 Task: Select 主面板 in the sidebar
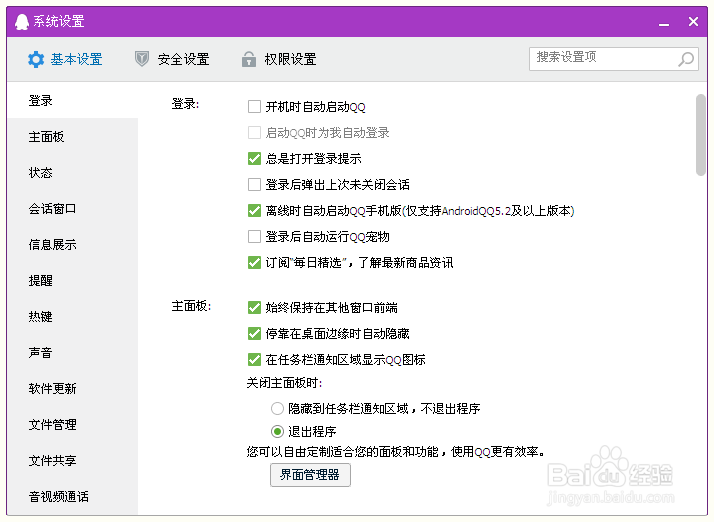point(72,137)
